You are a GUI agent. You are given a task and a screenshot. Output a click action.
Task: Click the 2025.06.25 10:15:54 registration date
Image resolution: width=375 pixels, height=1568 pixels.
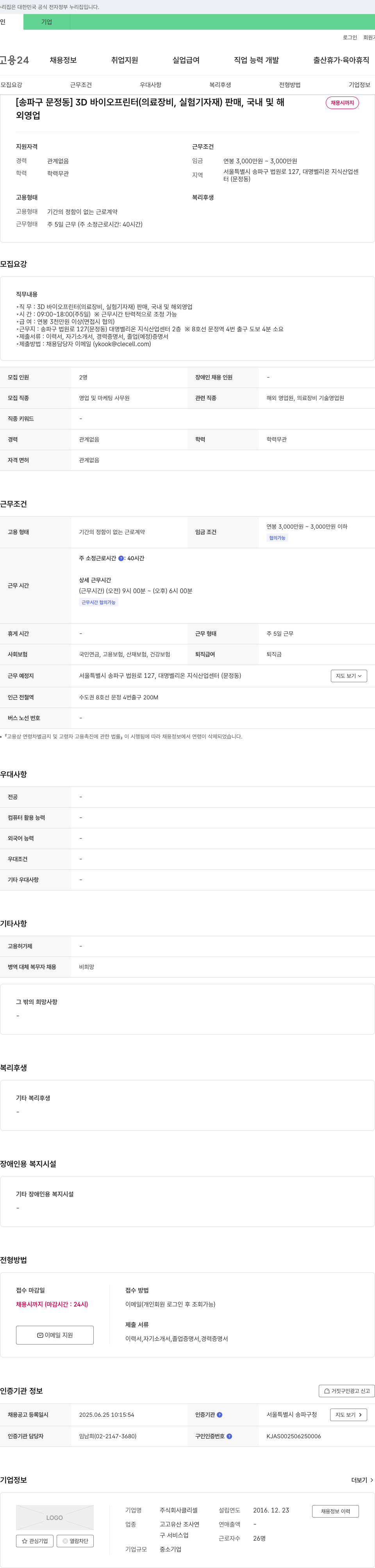107,1414
